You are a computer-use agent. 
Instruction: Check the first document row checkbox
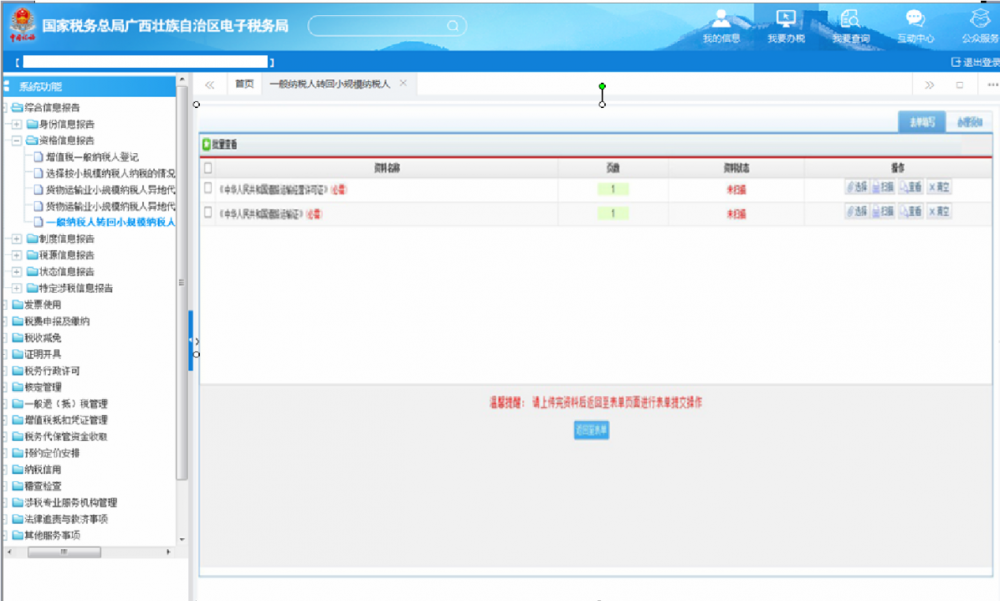coord(208,187)
